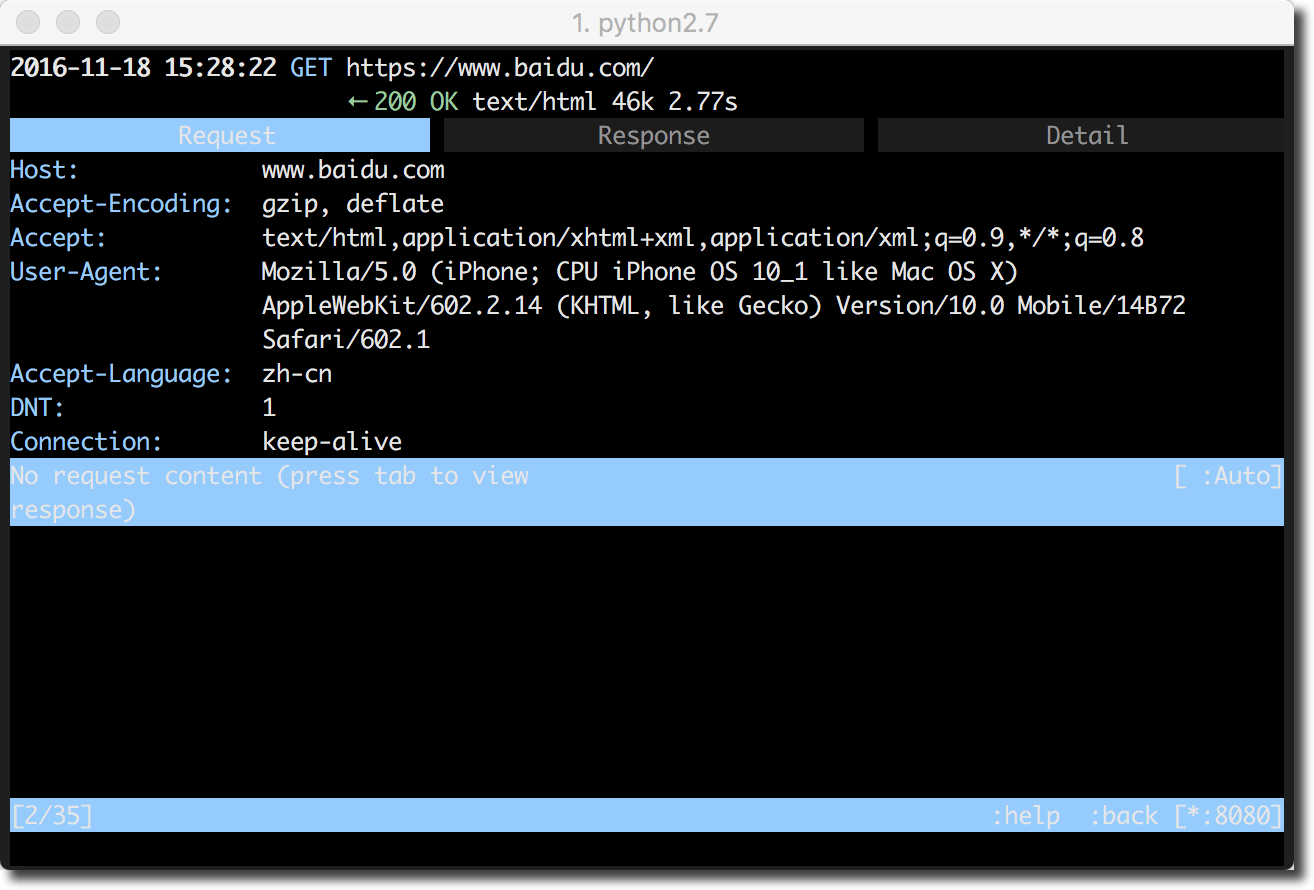Click the red close window button
The height and width of the screenshot is (890, 1314).
click(x=30, y=21)
